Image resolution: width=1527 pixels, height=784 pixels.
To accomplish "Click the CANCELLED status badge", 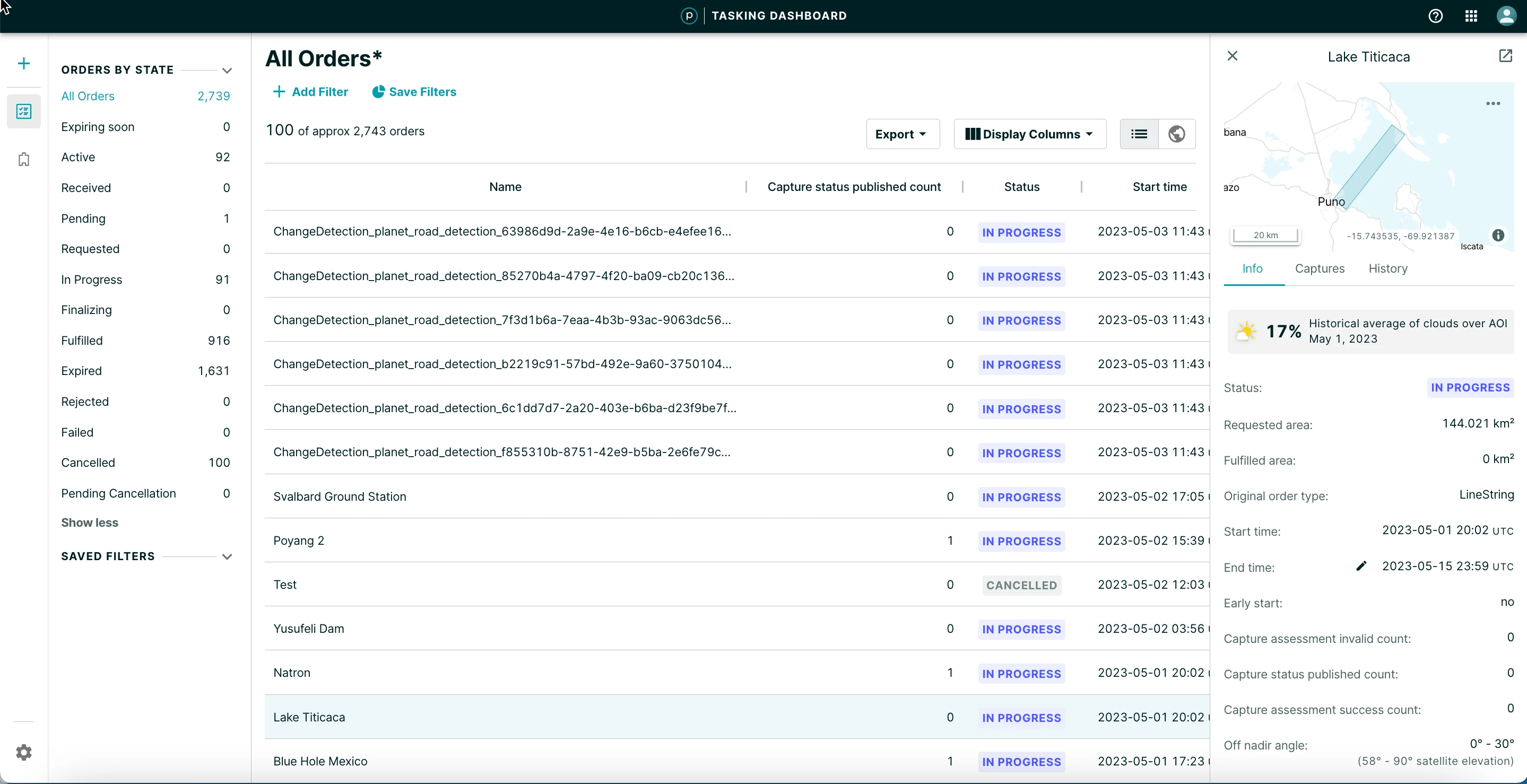I will 1021,586.
